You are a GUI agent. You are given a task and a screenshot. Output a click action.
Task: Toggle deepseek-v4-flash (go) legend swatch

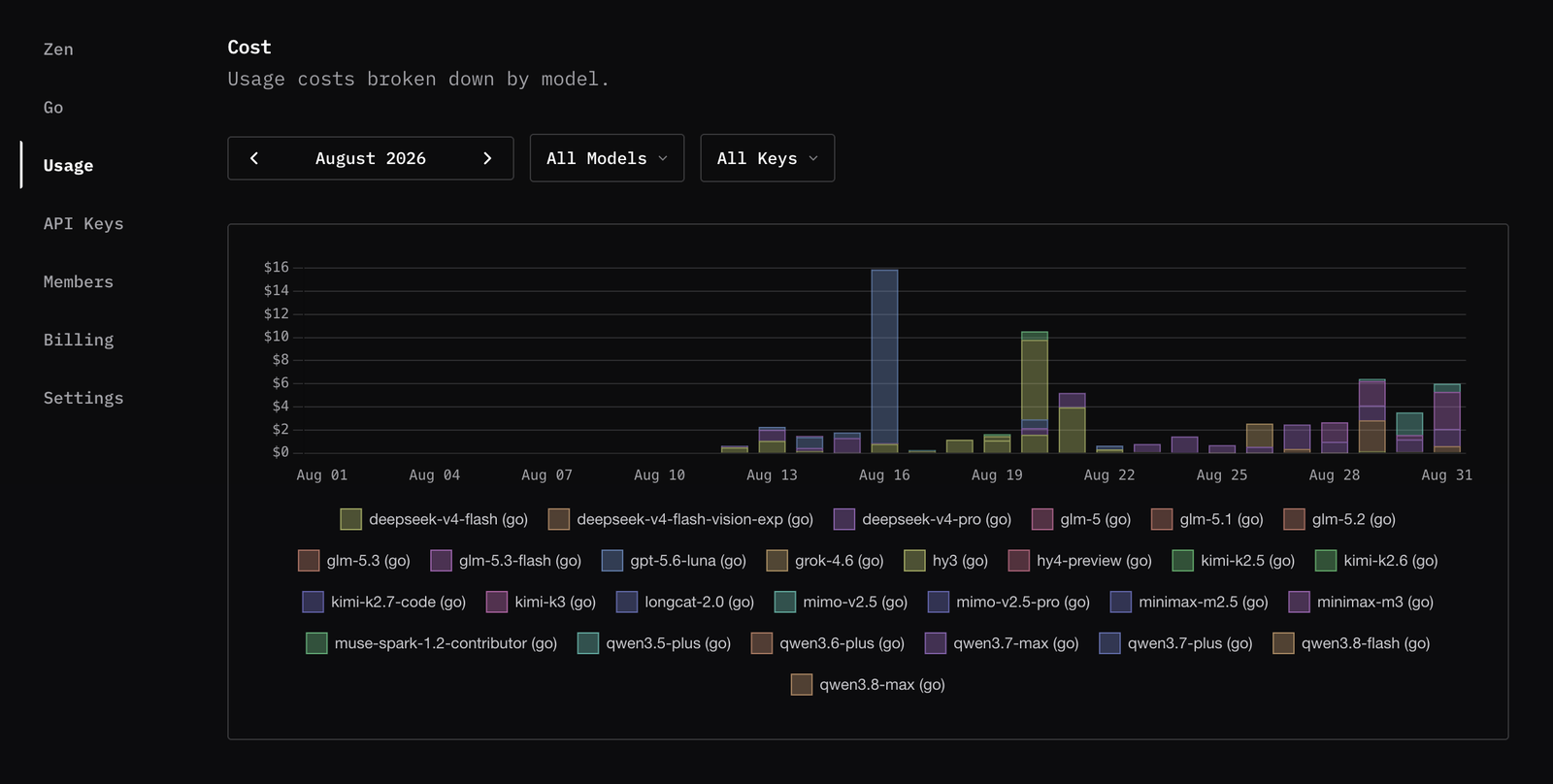tap(351, 519)
